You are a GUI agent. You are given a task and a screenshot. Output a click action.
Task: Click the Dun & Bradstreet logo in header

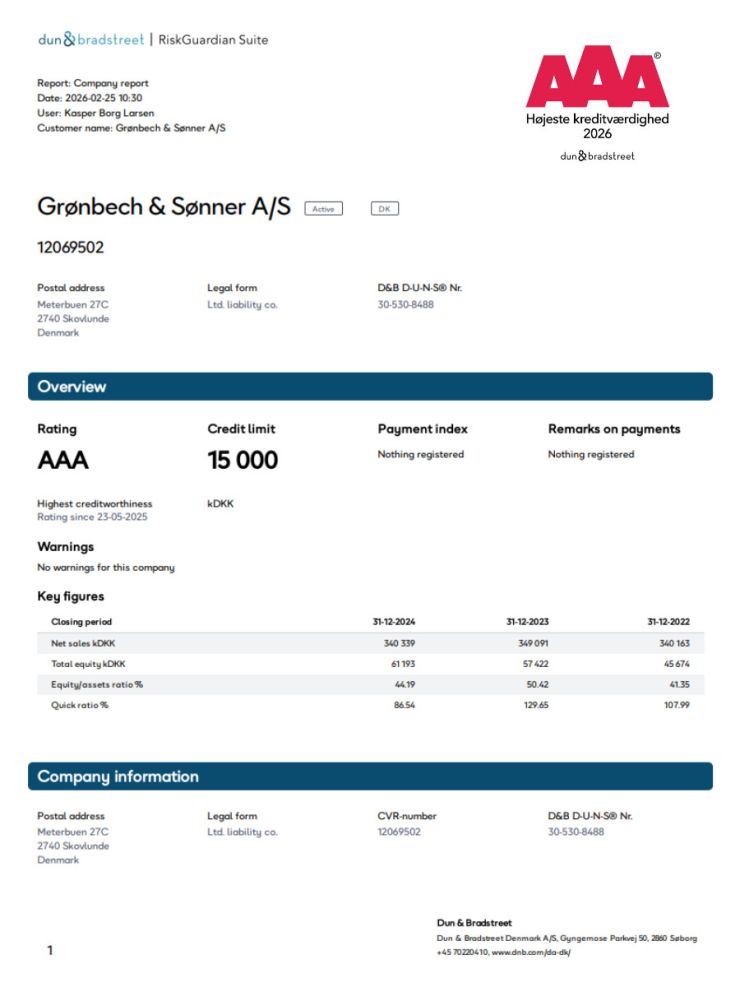90,40
